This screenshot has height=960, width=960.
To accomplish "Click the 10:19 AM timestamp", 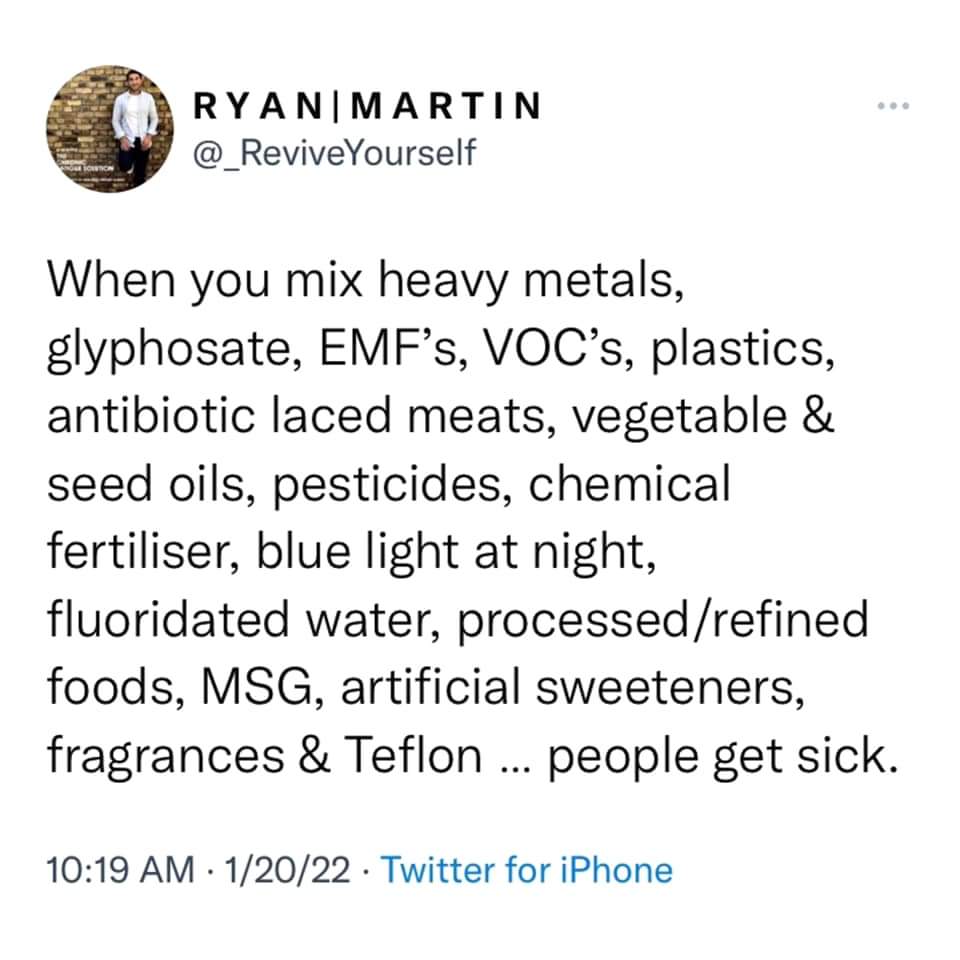I will (x=120, y=870).
